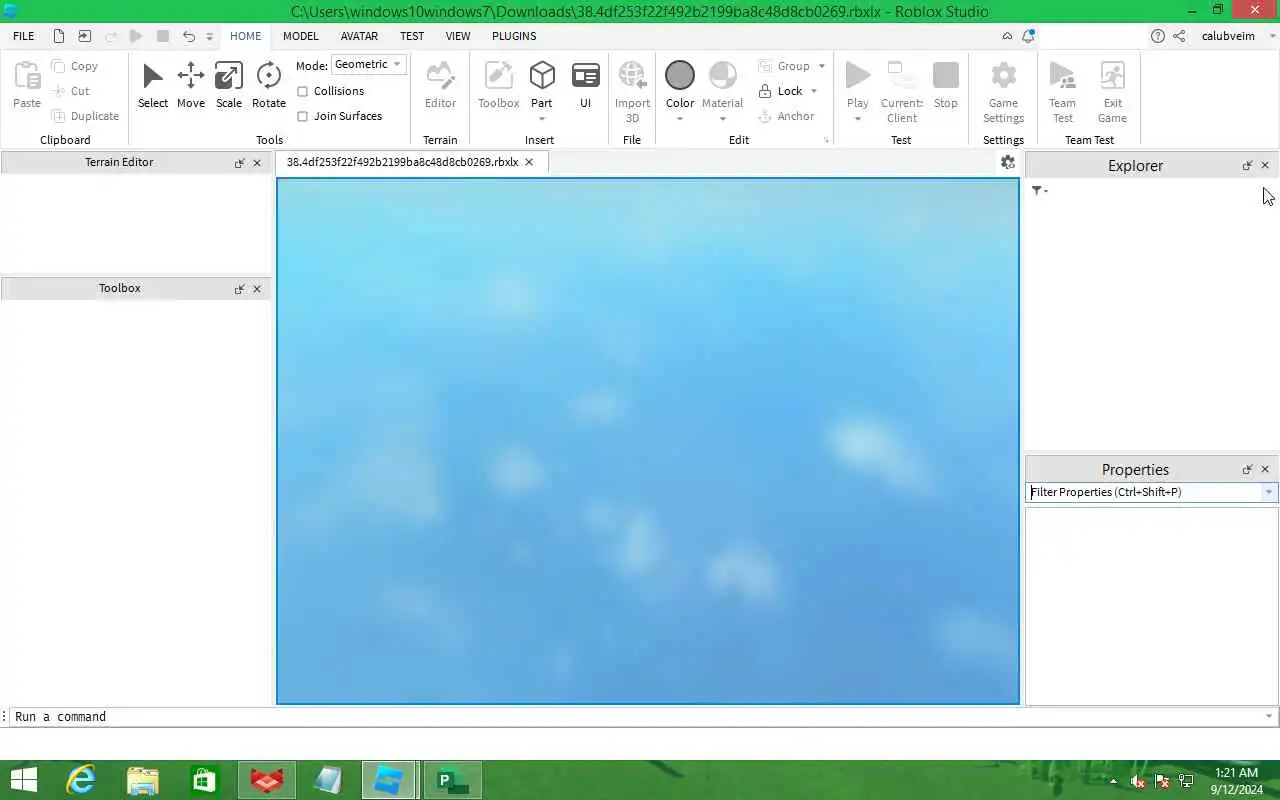Viewport: 1280px width, 800px height.
Task: Customize quick access toolbar arrow
Action: coord(209,36)
